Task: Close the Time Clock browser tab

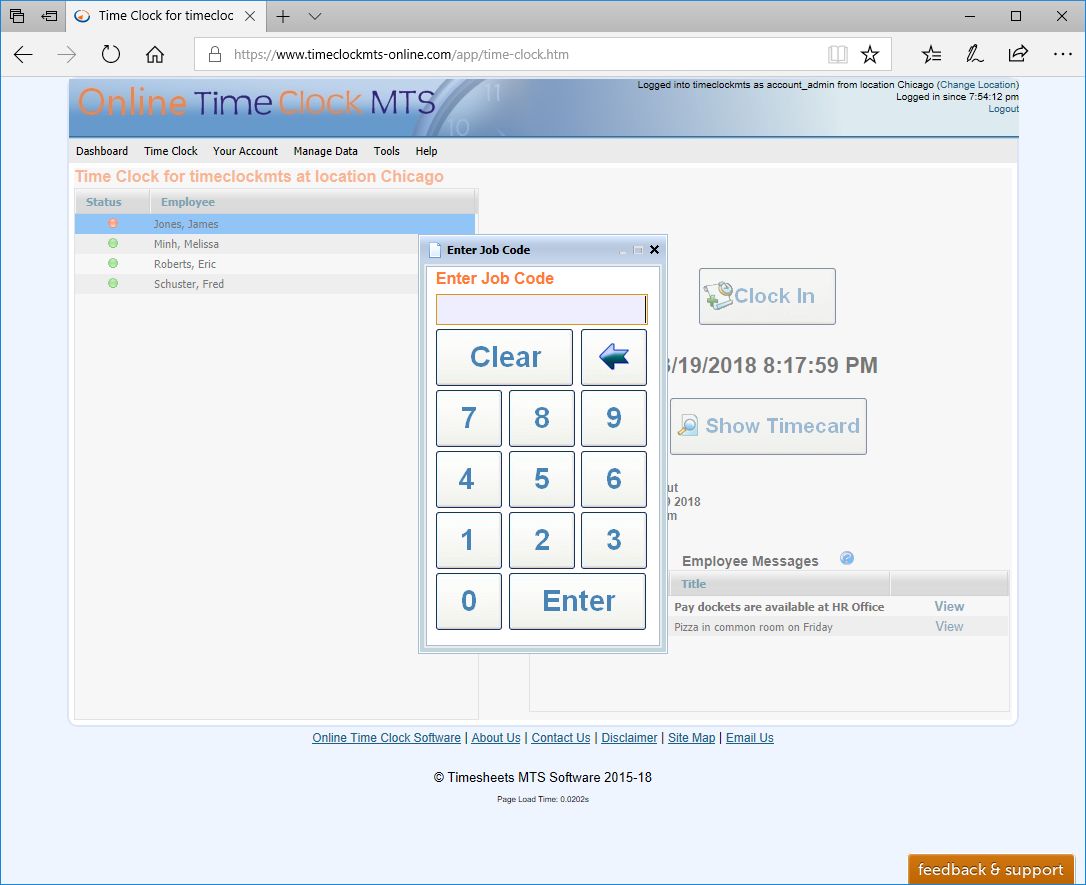Action: [x=250, y=16]
